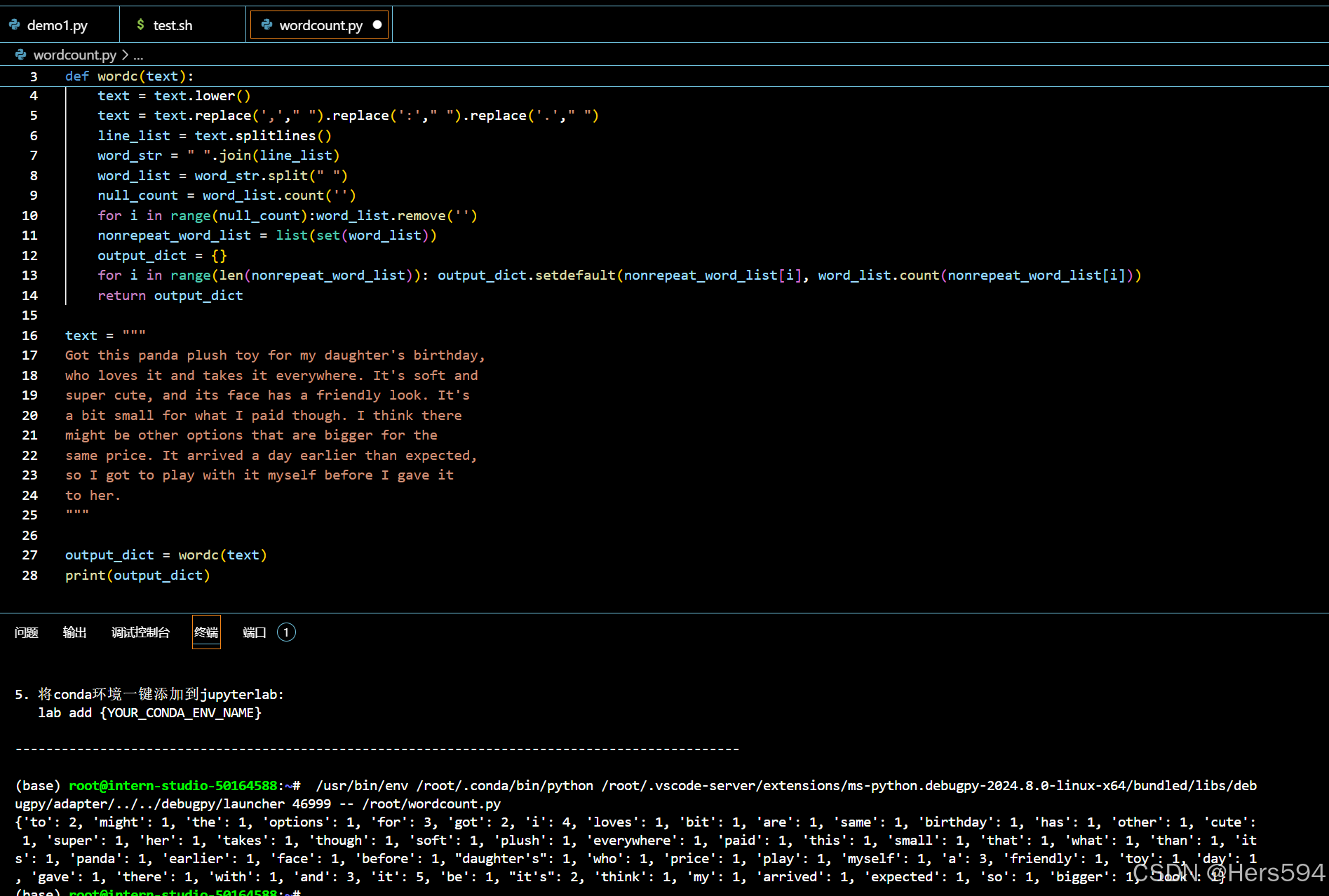Open the 端口 ports panel
Screen dimensions: 1329x896
click(253, 632)
